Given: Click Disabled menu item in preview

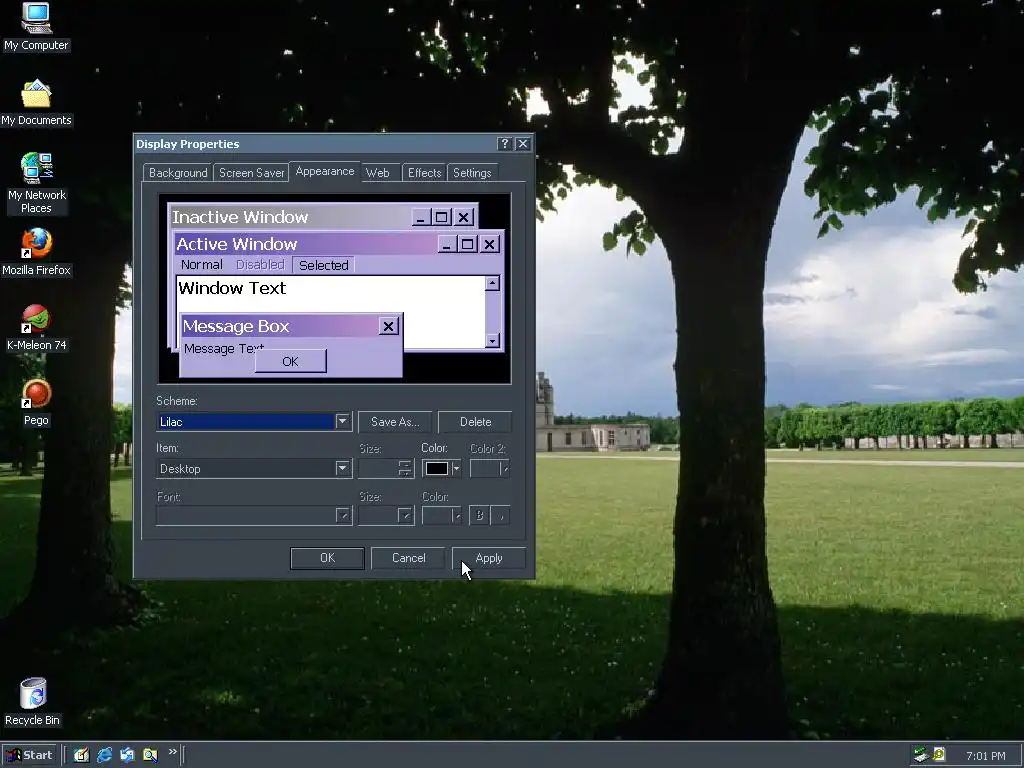Looking at the screenshot, I should click(260, 264).
